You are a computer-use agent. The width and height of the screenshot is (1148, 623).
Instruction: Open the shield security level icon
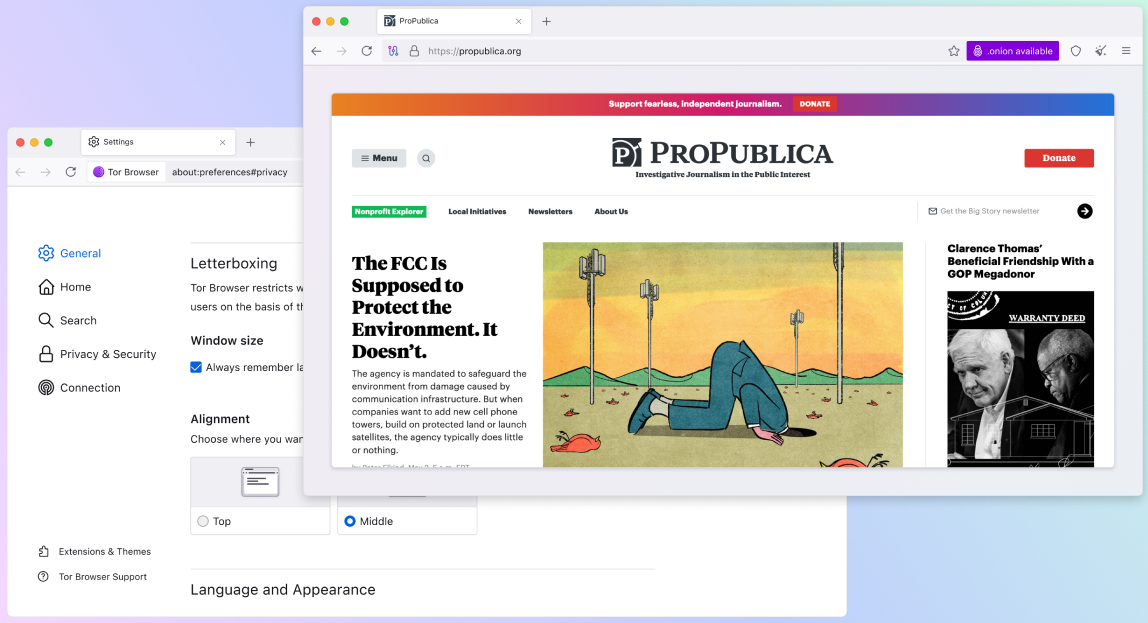pyautogui.click(x=1076, y=51)
